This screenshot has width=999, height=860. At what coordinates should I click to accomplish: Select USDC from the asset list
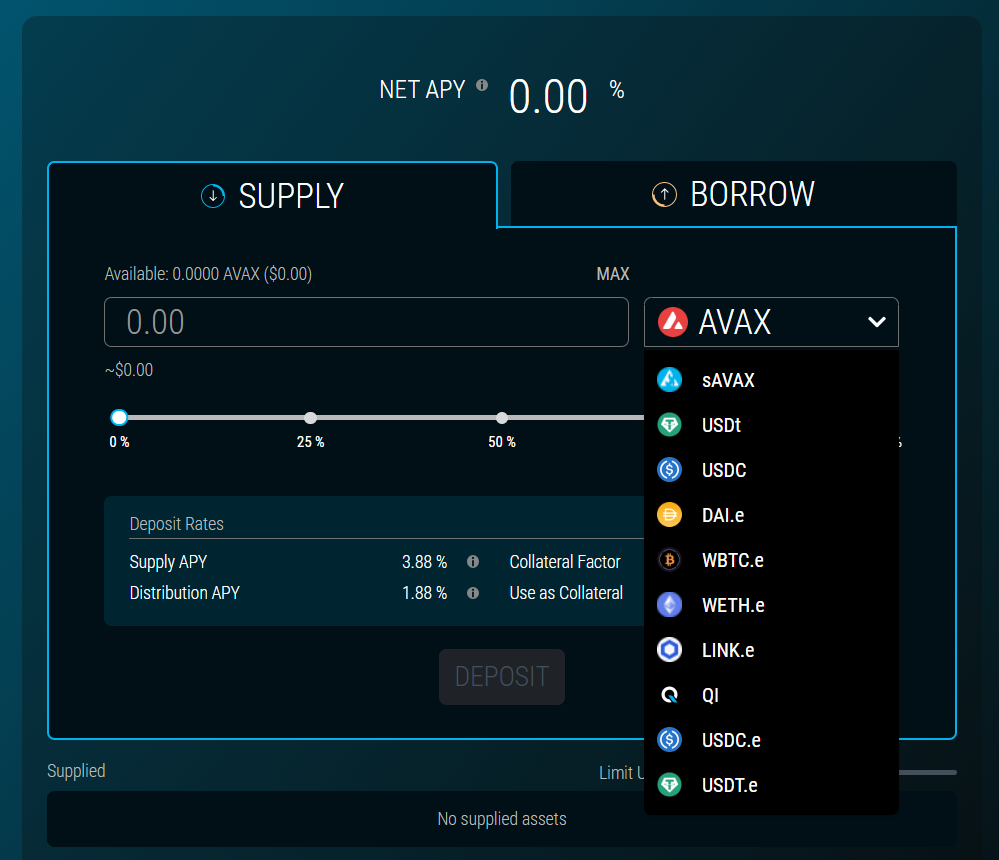tap(772, 470)
